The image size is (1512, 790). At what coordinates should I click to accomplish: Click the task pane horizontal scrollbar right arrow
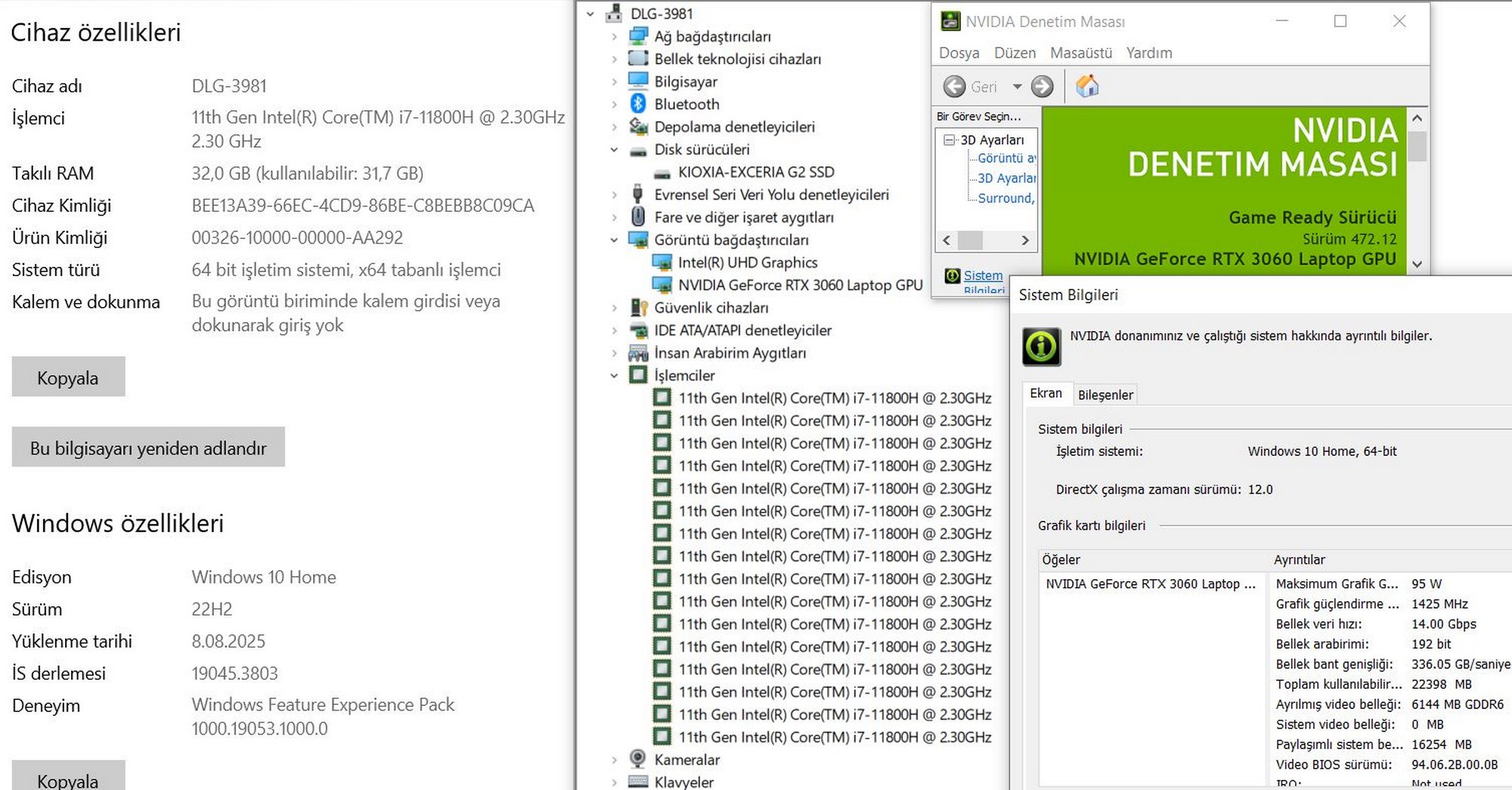coord(1025,240)
